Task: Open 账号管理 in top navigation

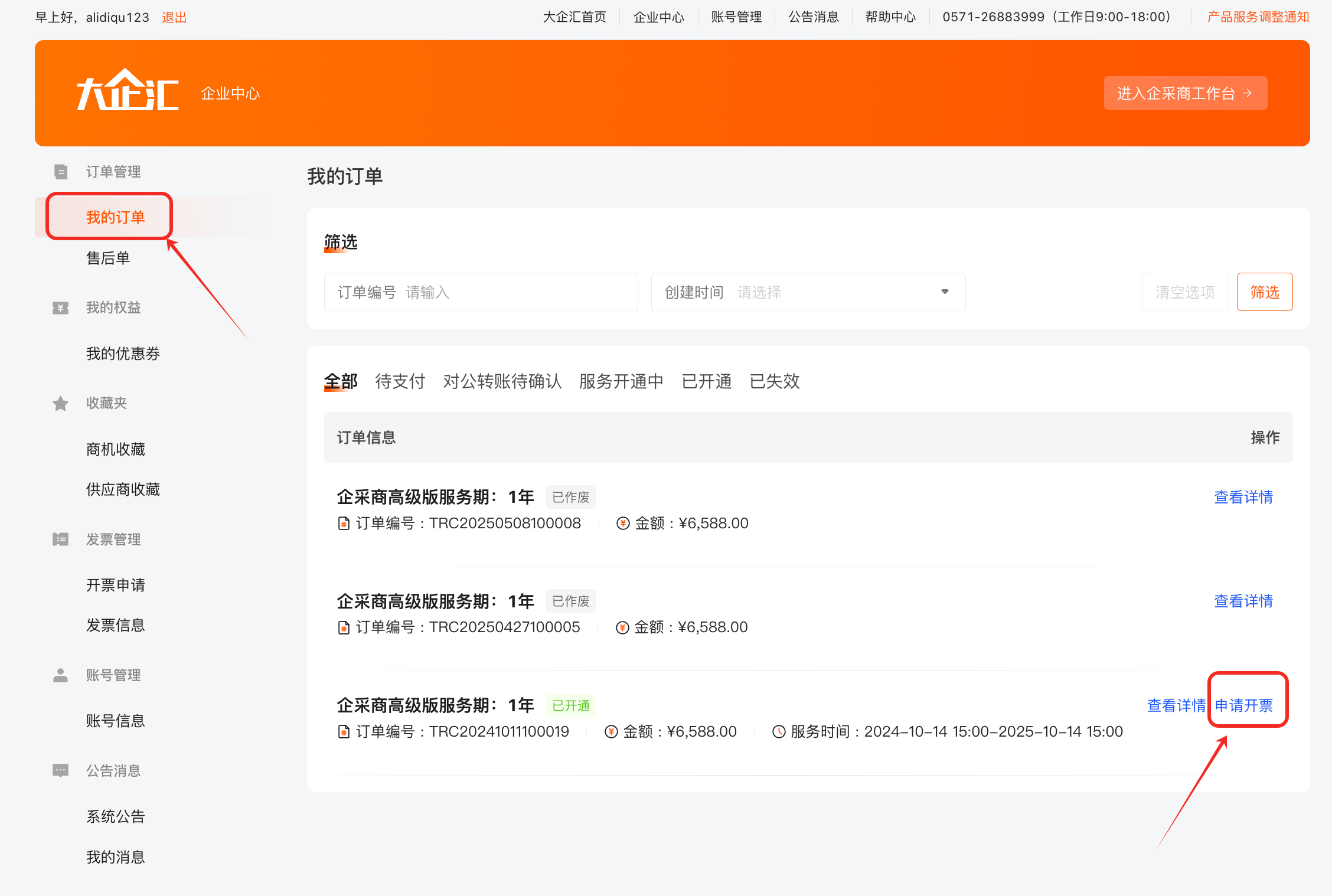Action: 736,17
